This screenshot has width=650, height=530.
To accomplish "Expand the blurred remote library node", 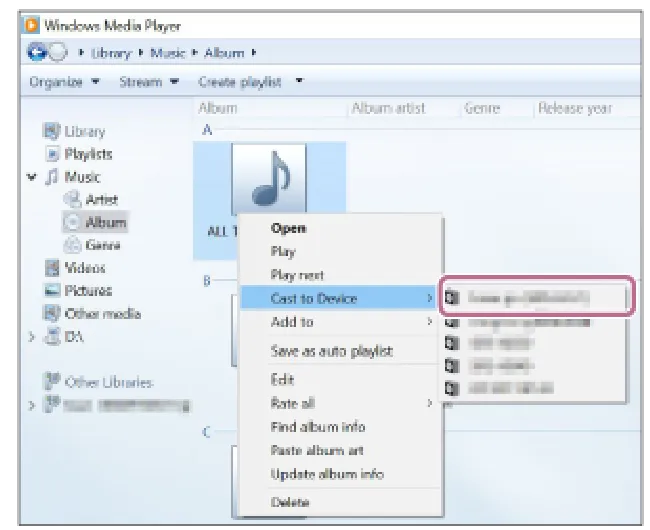I will pos(32,405).
